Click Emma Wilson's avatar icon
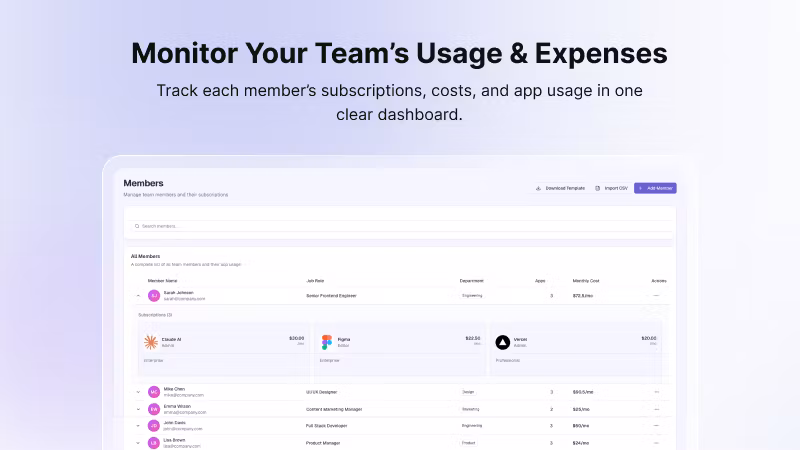 tap(154, 409)
